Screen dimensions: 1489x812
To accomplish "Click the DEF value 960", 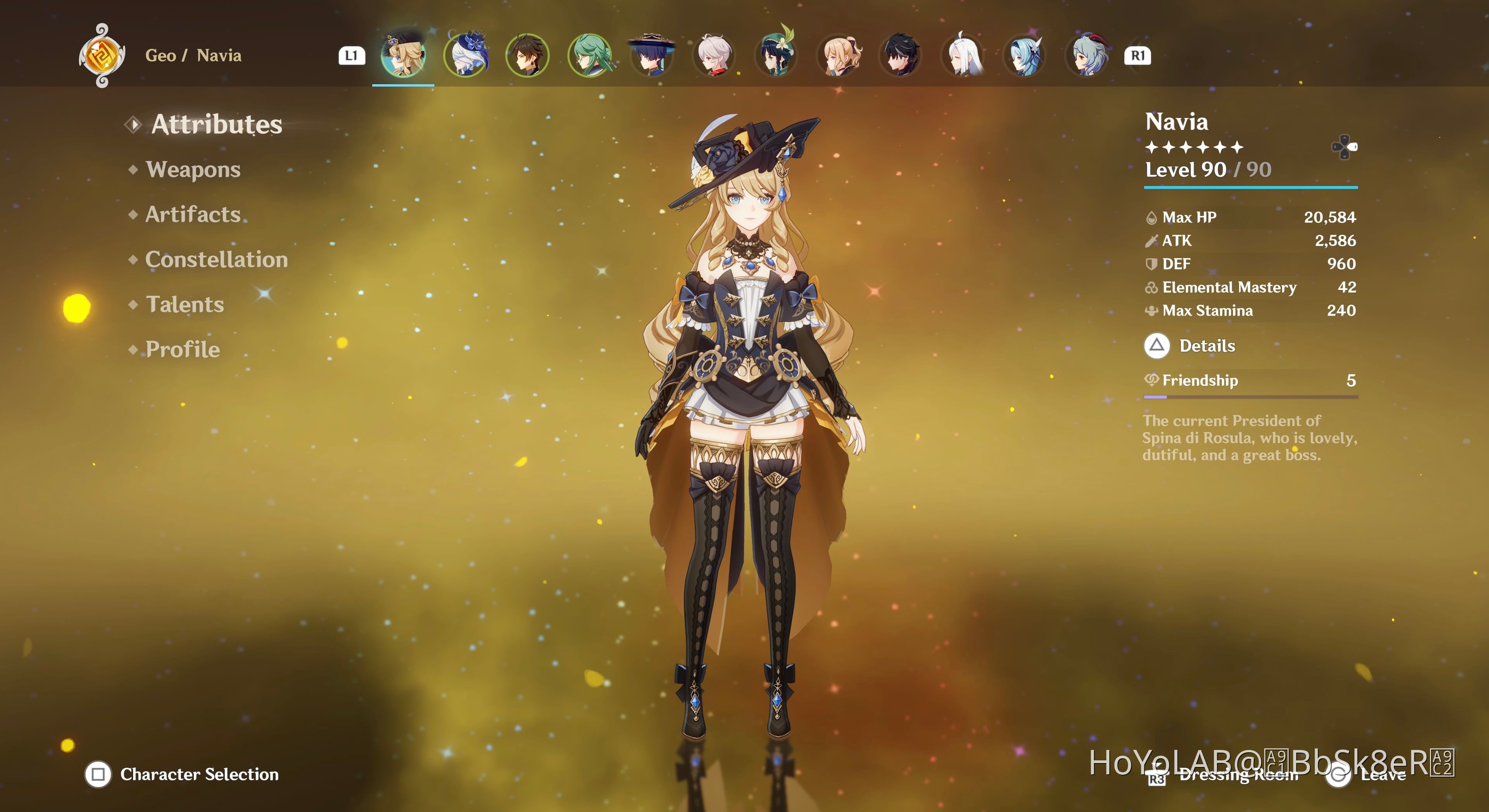I will (1341, 264).
